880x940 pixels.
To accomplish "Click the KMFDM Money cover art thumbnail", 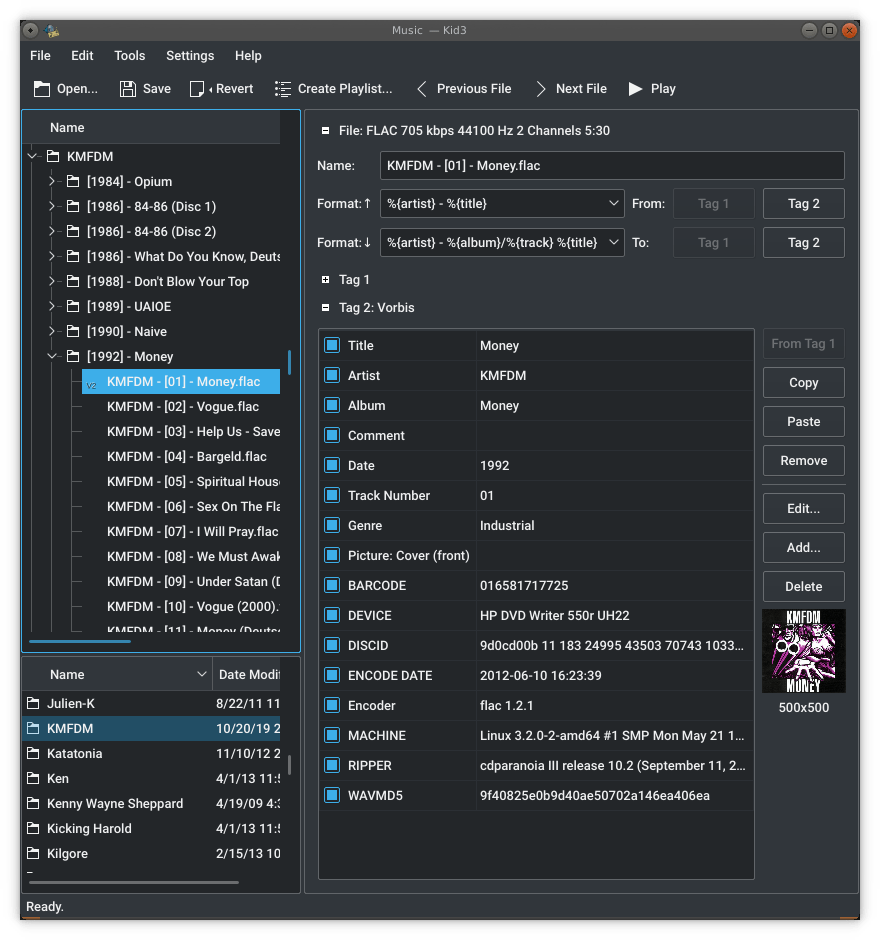I will coord(803,651).
